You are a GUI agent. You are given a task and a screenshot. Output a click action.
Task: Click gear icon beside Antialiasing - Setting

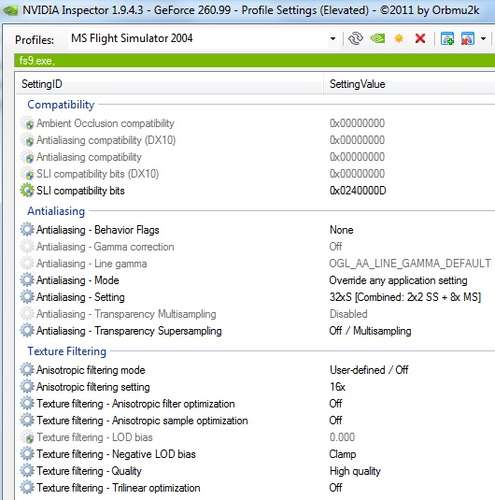[x=27, y=297]
